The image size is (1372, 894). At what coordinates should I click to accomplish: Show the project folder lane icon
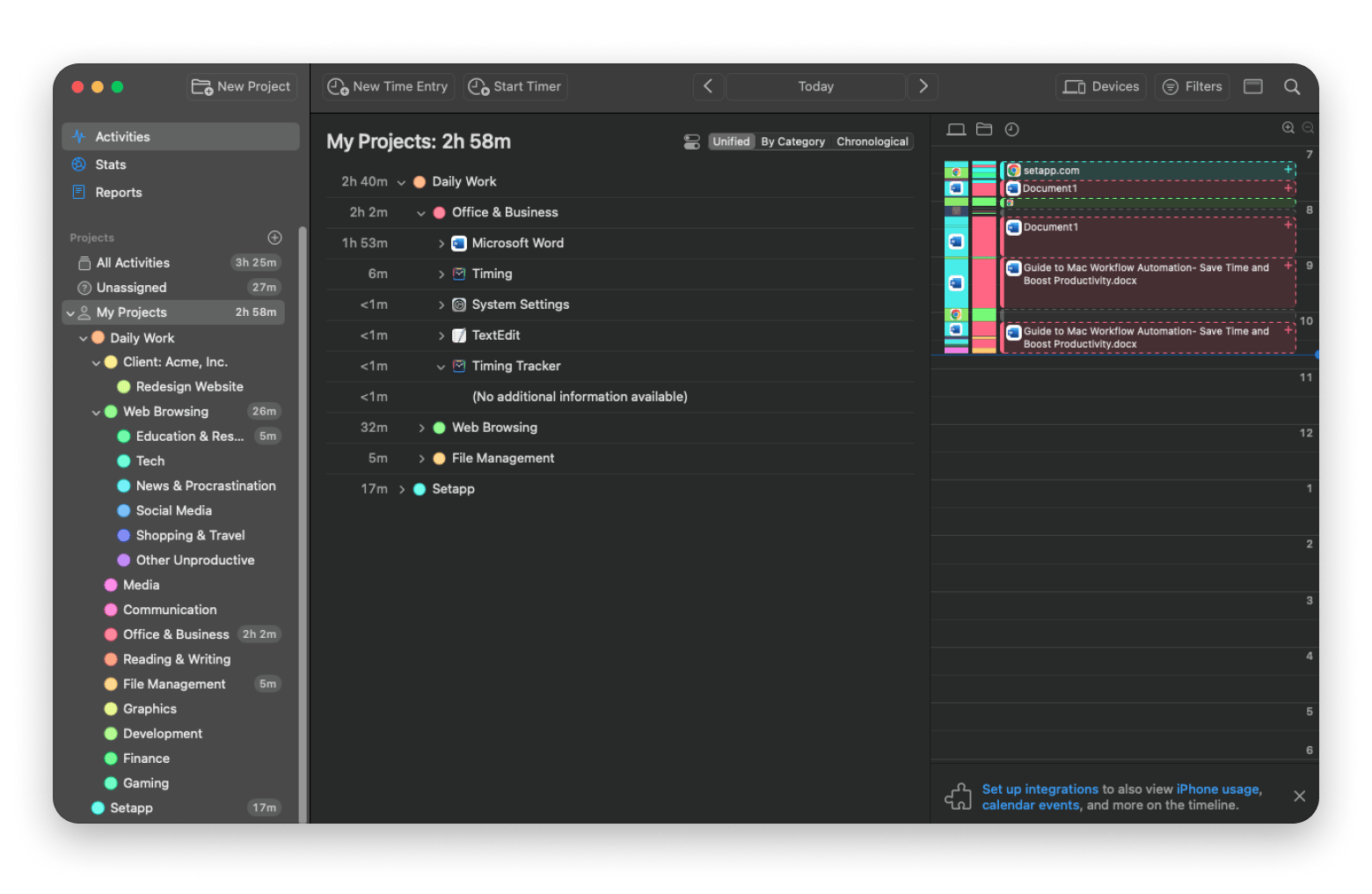click(984, 129)
